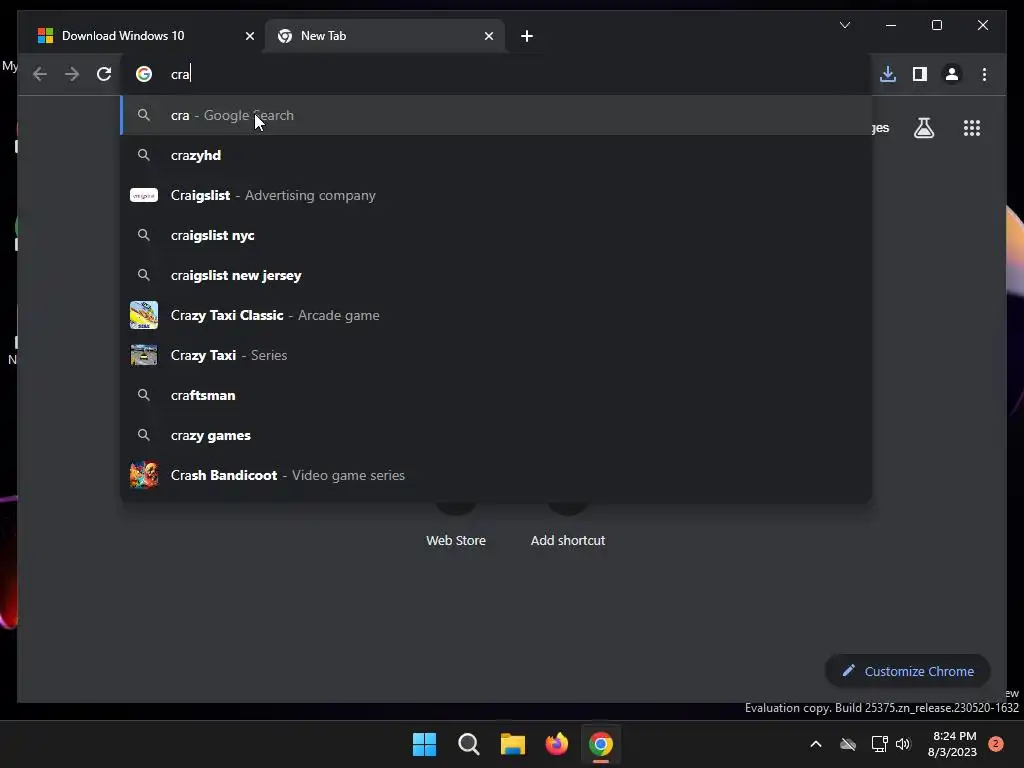
Task: Click the OneDrive cloud tray icon
Action: pyautogui.click(x=848, y=744)
